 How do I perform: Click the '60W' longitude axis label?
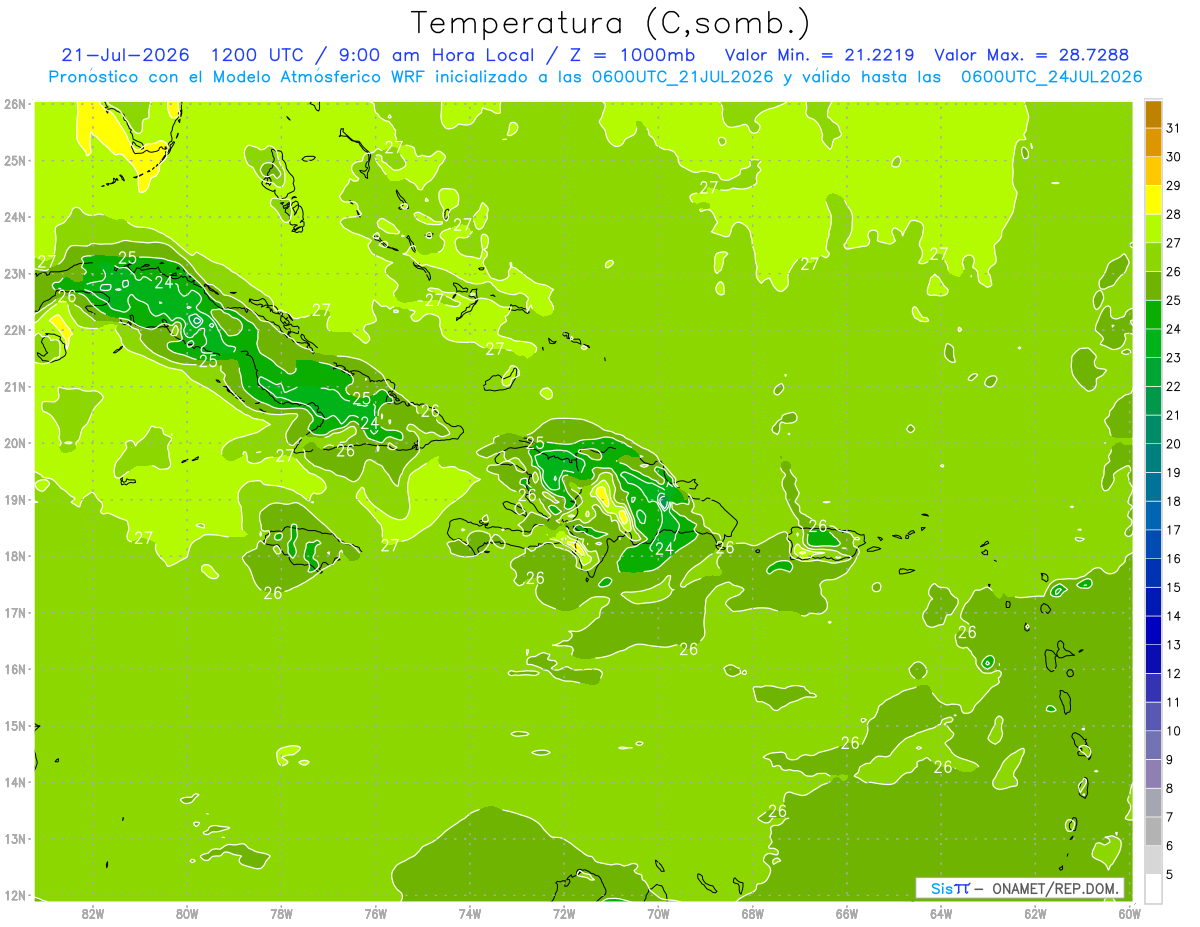[x=1130, y=913]
